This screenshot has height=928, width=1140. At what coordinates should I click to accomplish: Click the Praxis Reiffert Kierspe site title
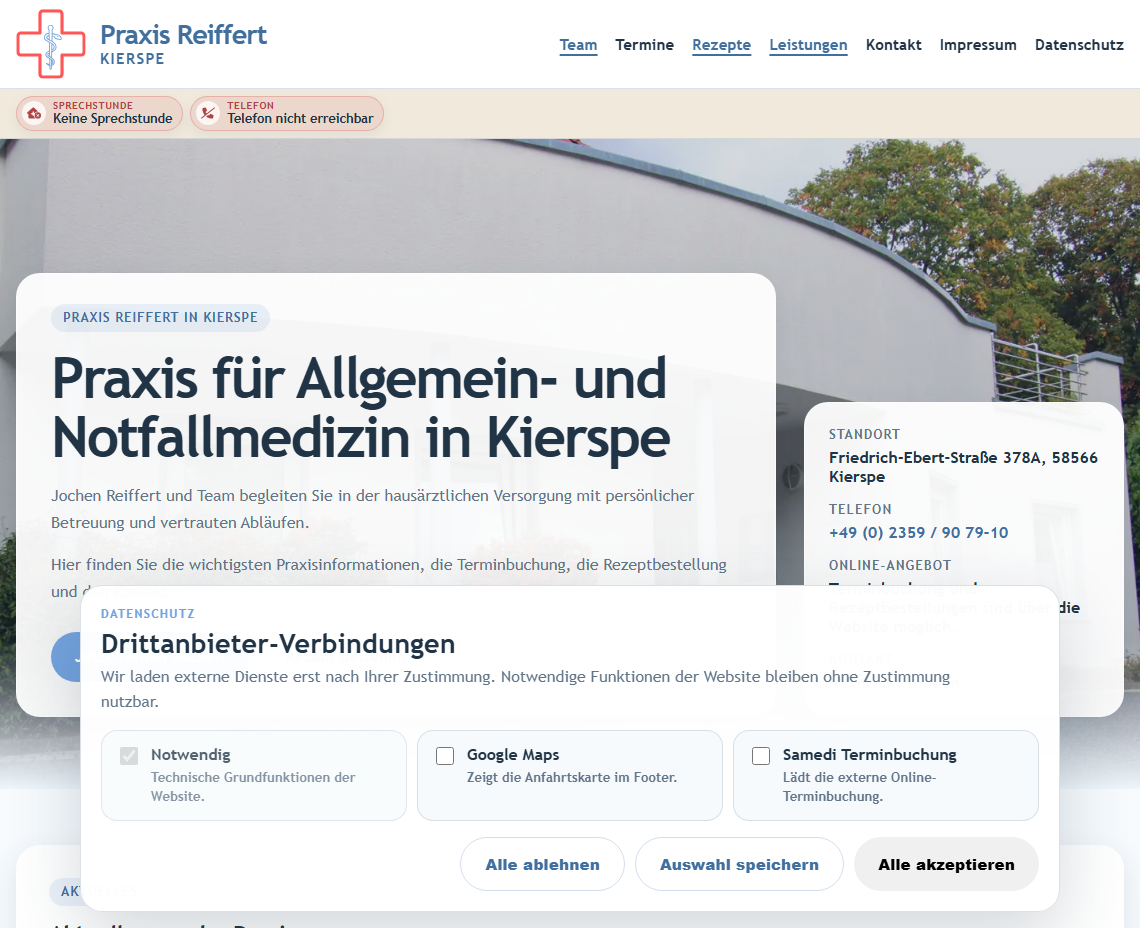click(183, 44)
